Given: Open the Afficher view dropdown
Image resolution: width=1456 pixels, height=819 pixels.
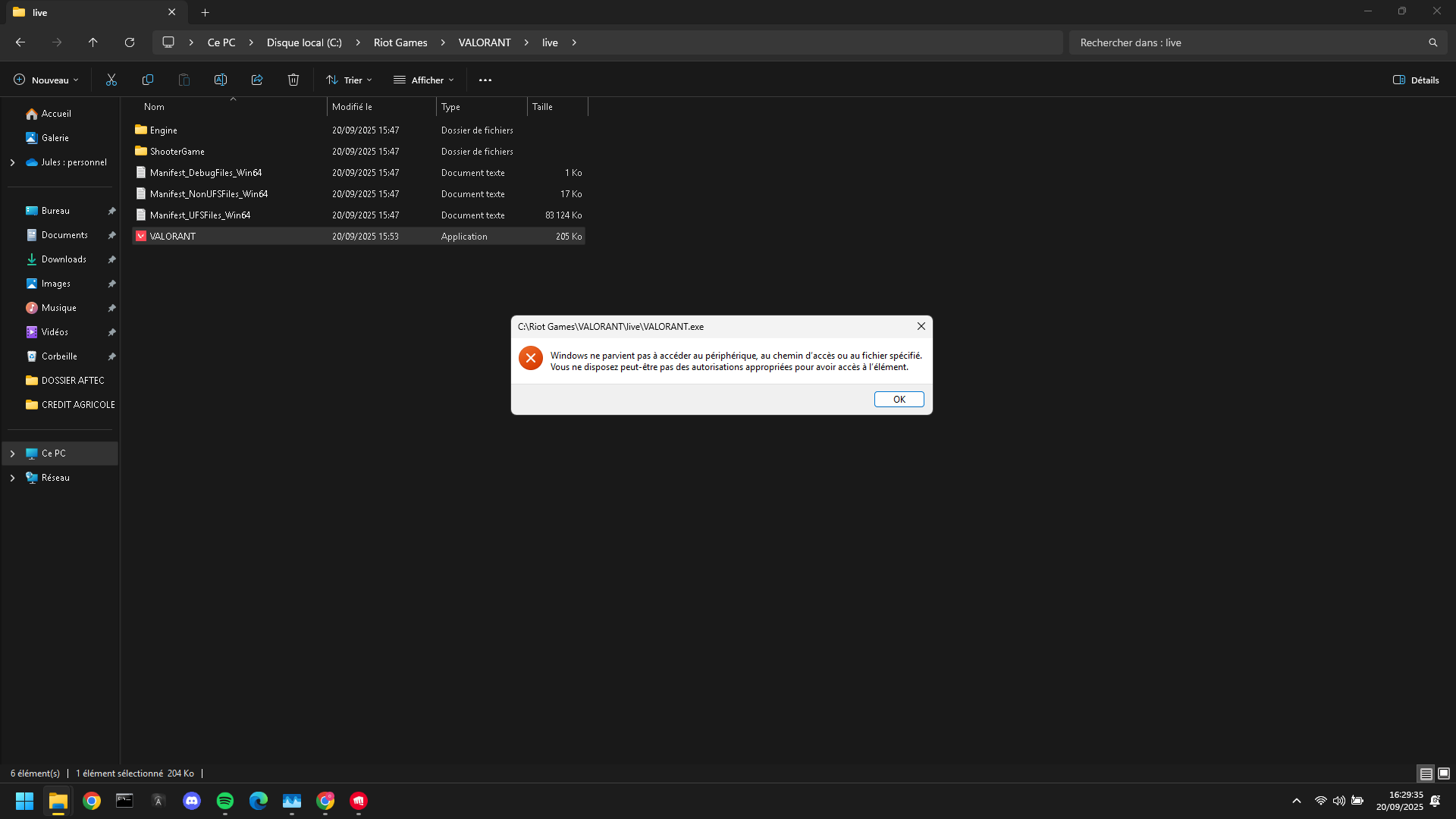Looking at the screenshot, I should (424, 80).
